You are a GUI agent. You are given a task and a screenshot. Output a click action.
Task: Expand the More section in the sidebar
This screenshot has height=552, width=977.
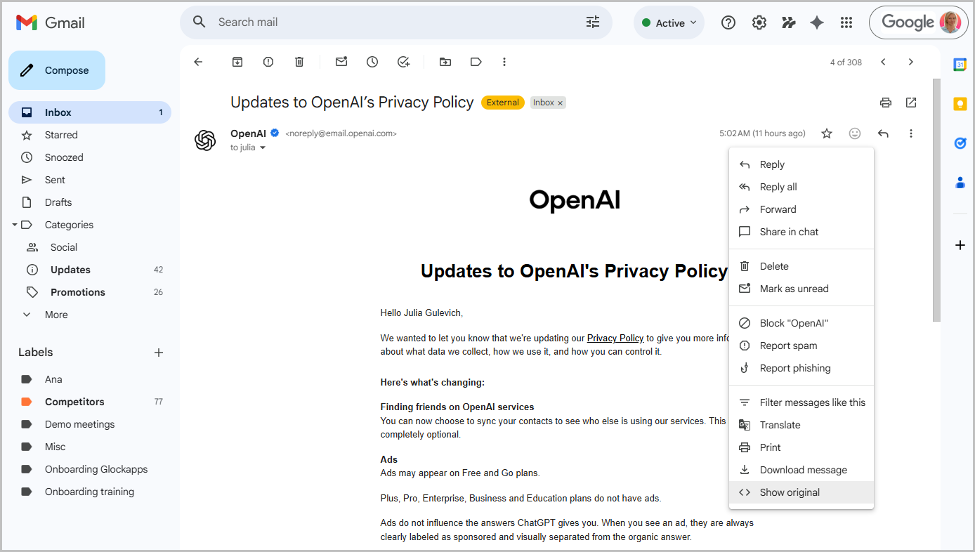tap(56, 314)
